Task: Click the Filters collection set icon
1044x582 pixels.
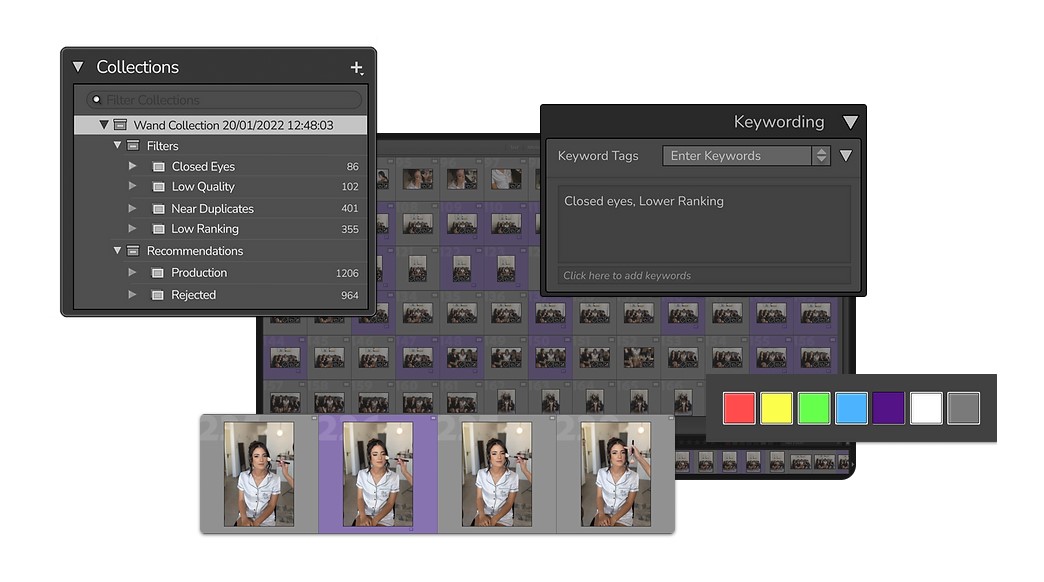Action: pos(133,146)
